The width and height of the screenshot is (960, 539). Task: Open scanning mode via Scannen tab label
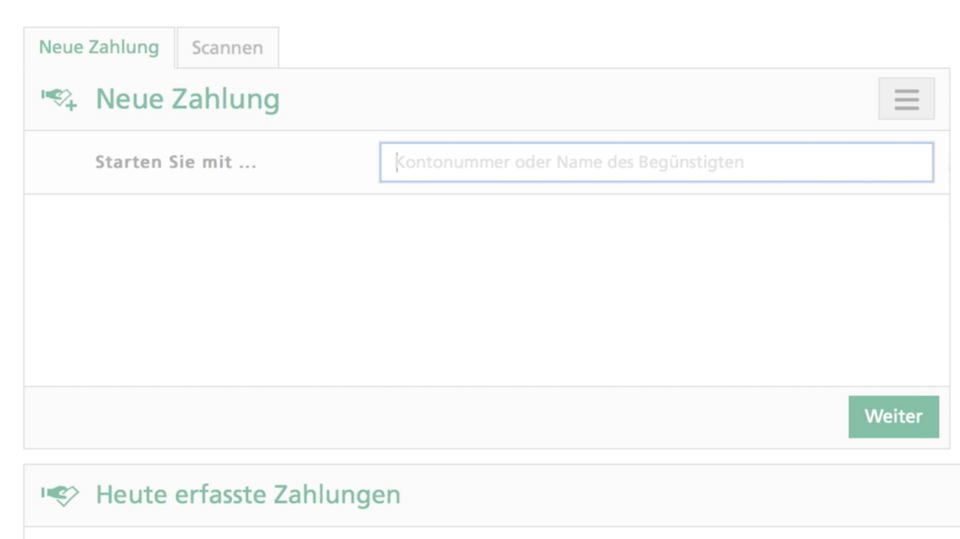click(x=227, y=48)
